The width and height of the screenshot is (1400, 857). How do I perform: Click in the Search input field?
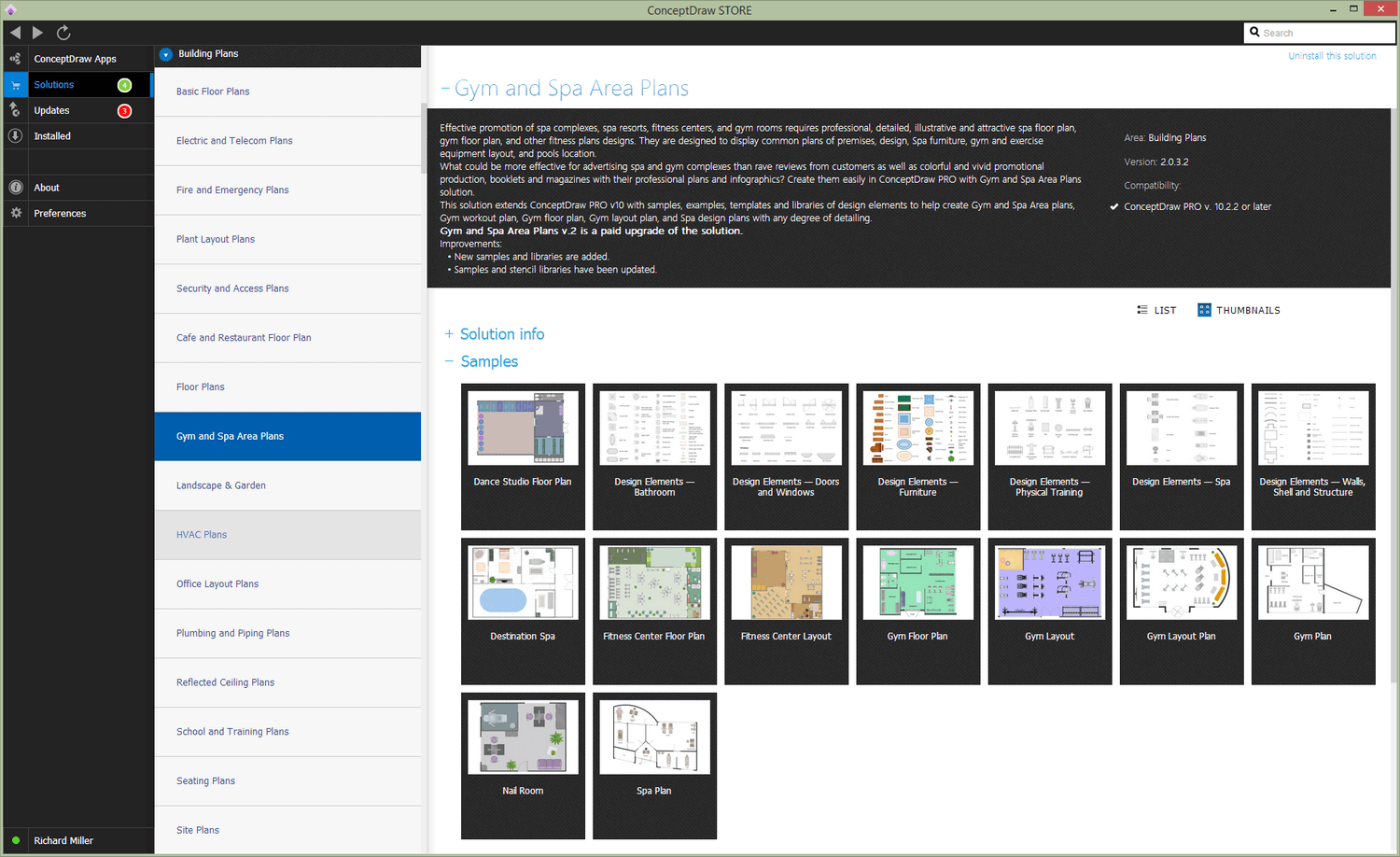1320,33
